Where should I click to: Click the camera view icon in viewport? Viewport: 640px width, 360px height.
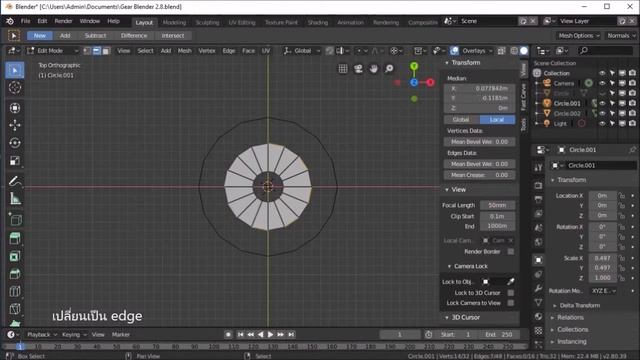(x=358, y=69)
